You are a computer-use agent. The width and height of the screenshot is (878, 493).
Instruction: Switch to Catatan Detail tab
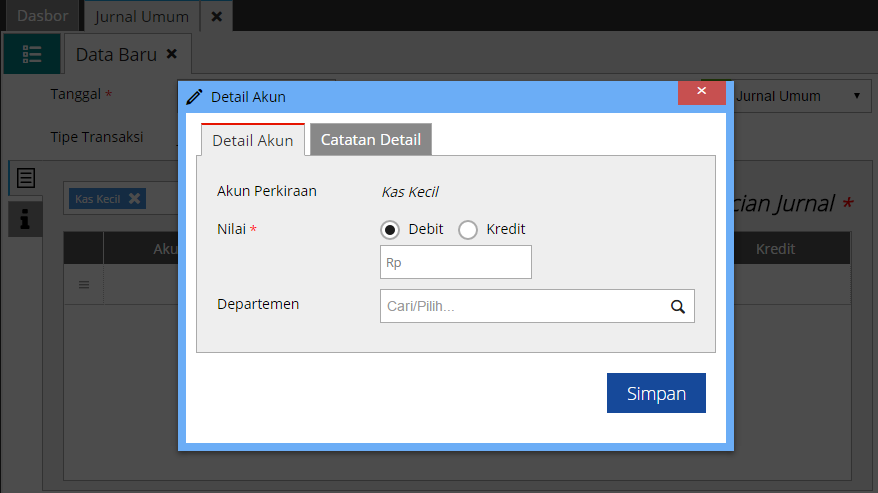pyautogui.click(x=370, y=140)
